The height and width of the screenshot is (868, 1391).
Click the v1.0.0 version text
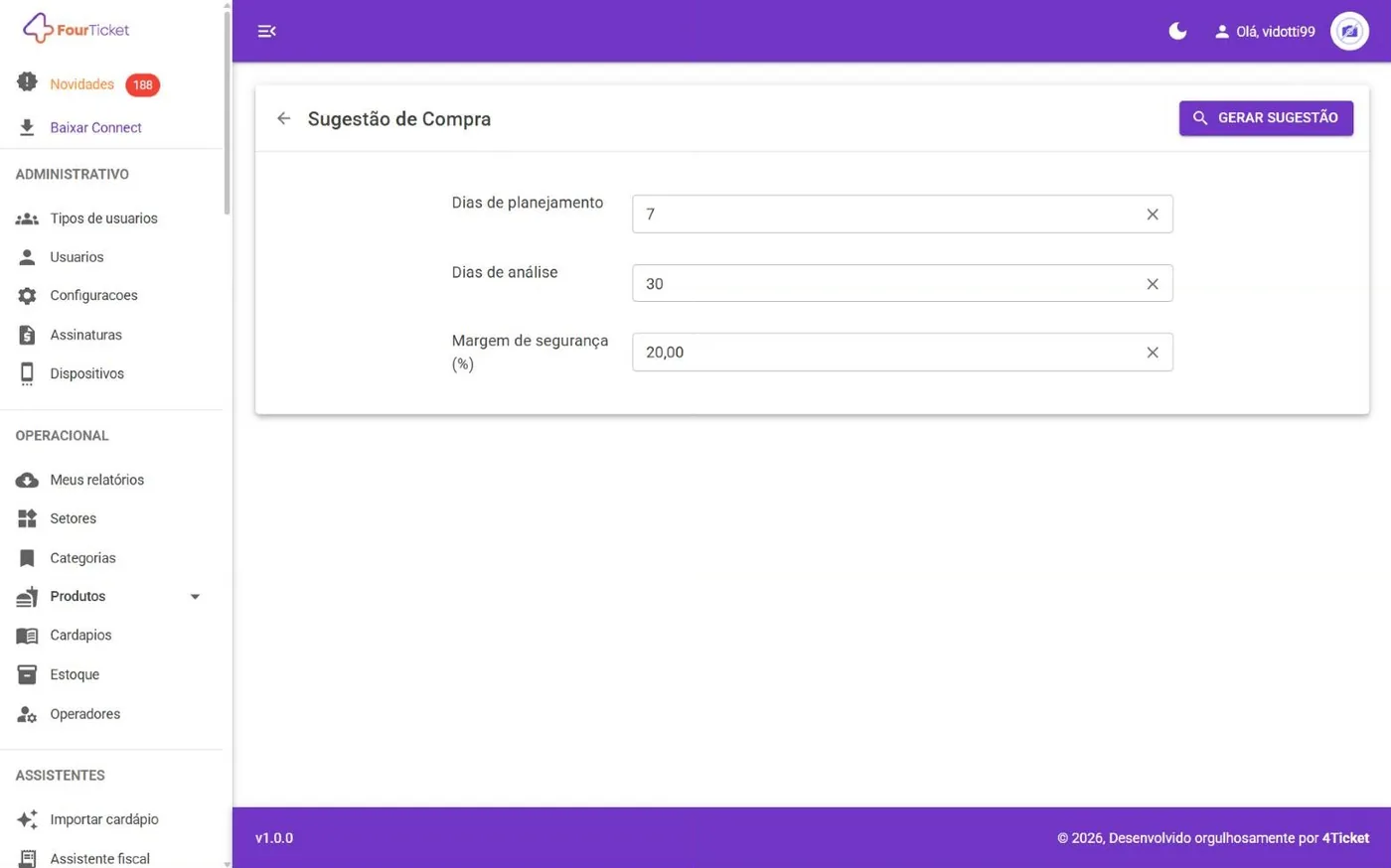274,838
